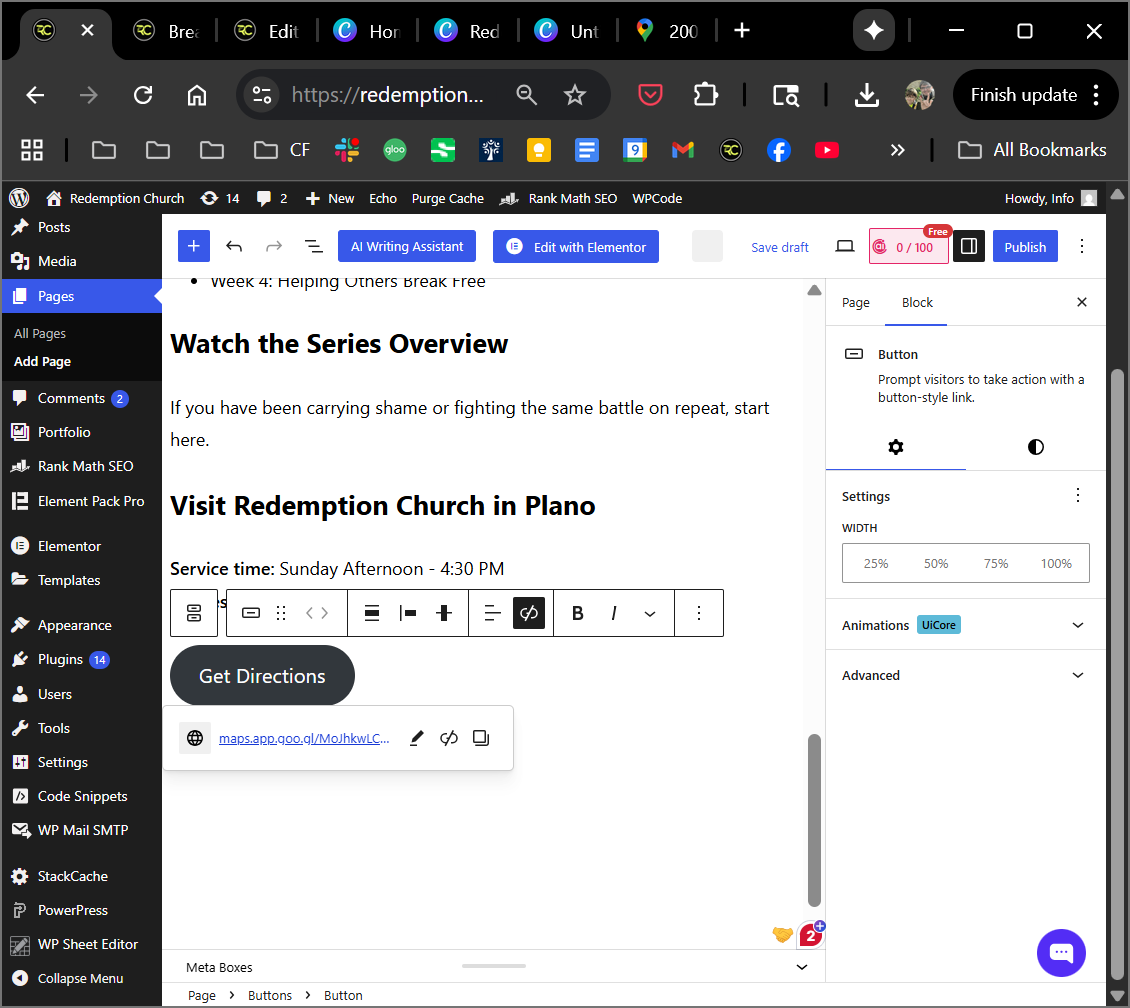Toggle bold formatting on button text
1130x1008 pixels.
[x=577, y=613]
